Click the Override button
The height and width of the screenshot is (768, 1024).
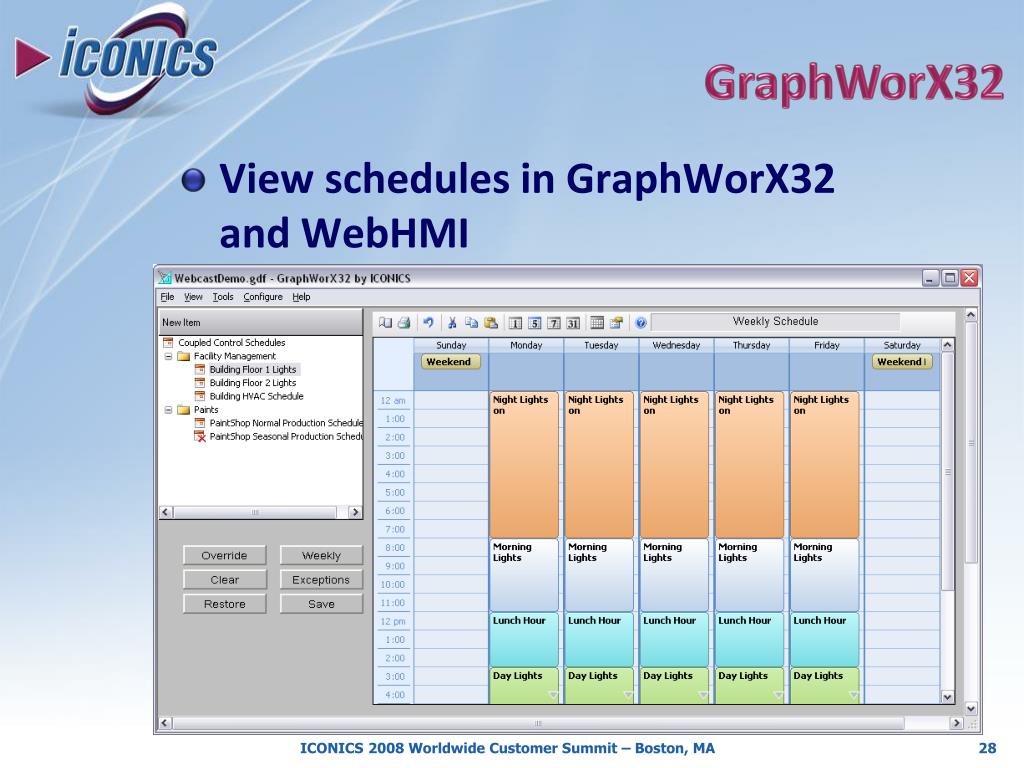click(225, 555)
